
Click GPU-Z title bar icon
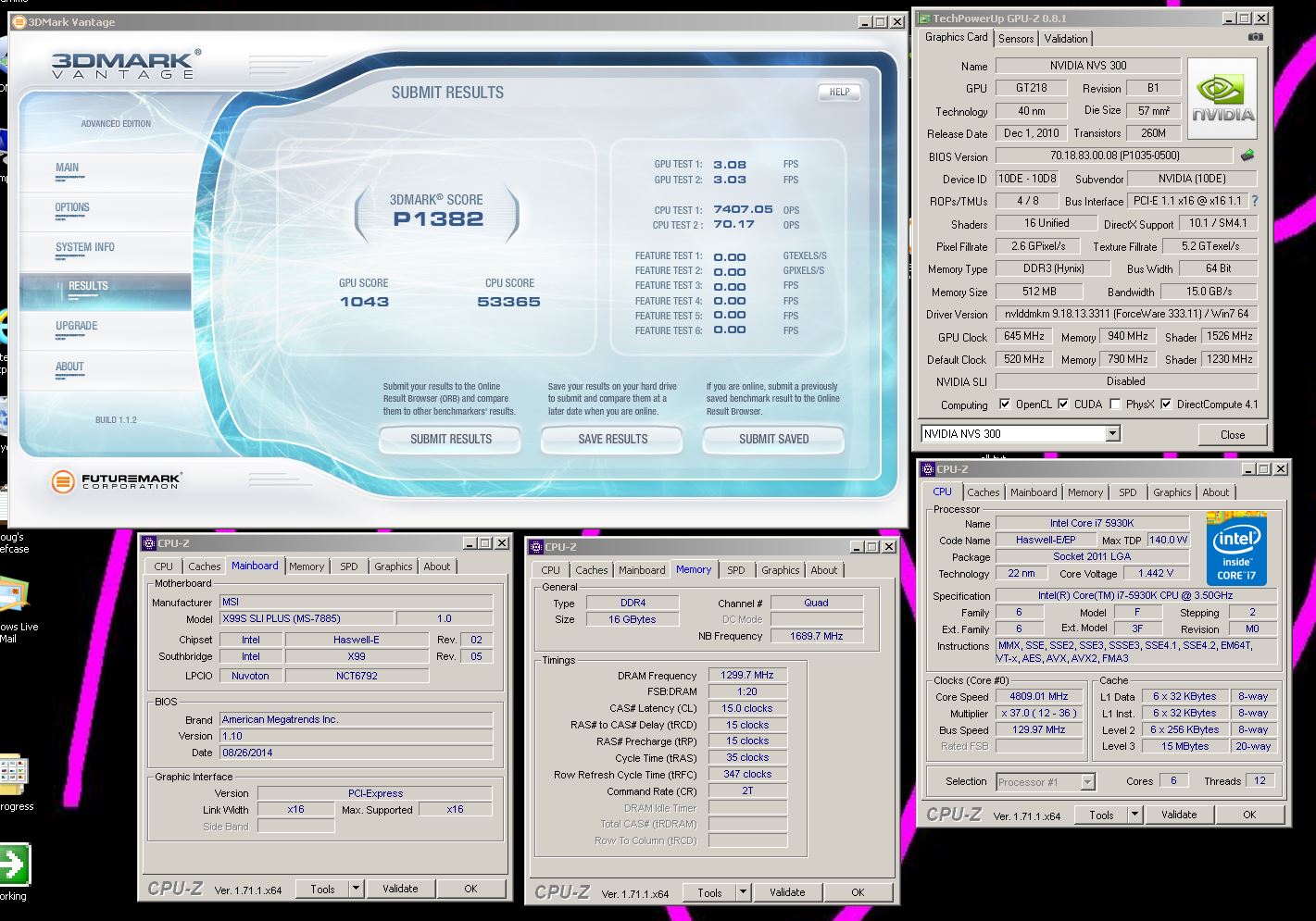(924, 18)
